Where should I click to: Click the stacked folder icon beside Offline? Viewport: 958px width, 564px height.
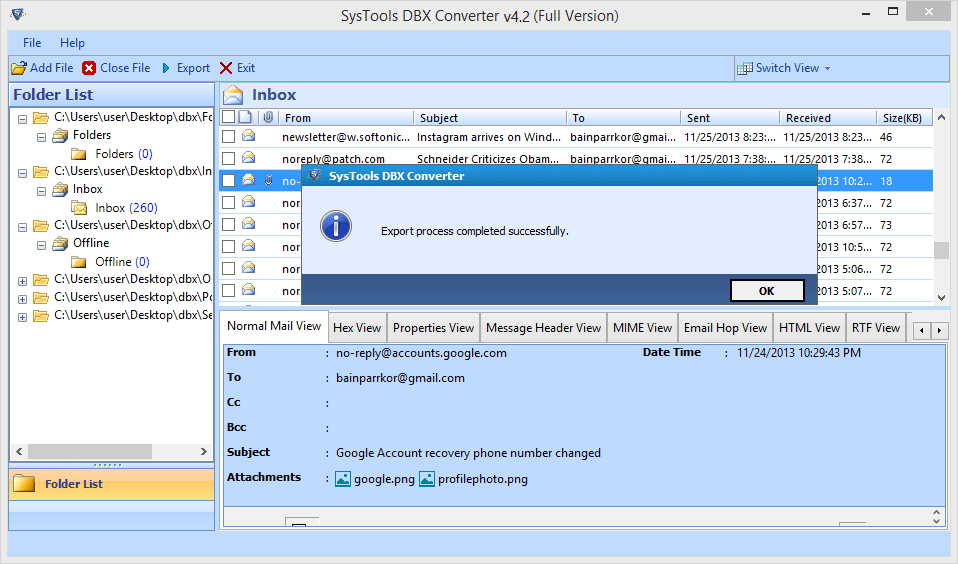[x=60, y=243]
